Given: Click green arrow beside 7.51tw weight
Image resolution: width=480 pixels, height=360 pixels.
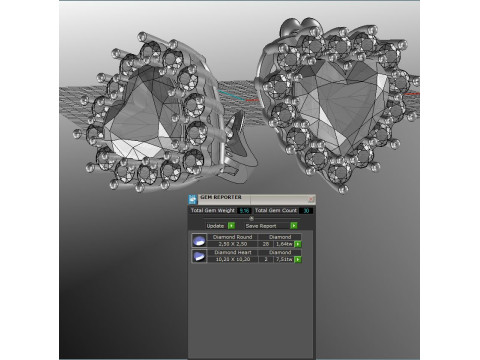Looking at the screenshot, I should [x=298, y=259].
